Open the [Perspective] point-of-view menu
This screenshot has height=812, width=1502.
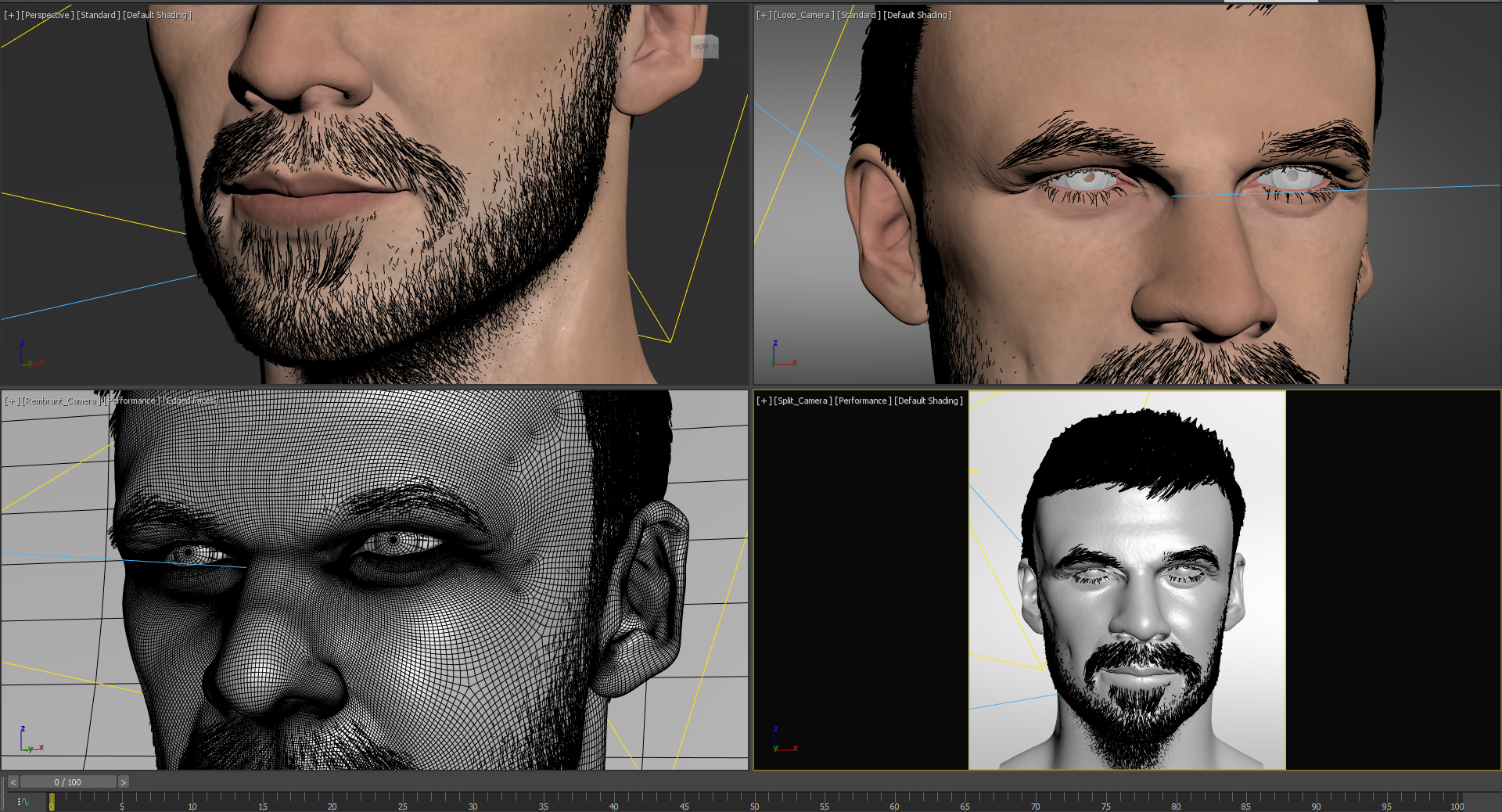tap(48, 15)
